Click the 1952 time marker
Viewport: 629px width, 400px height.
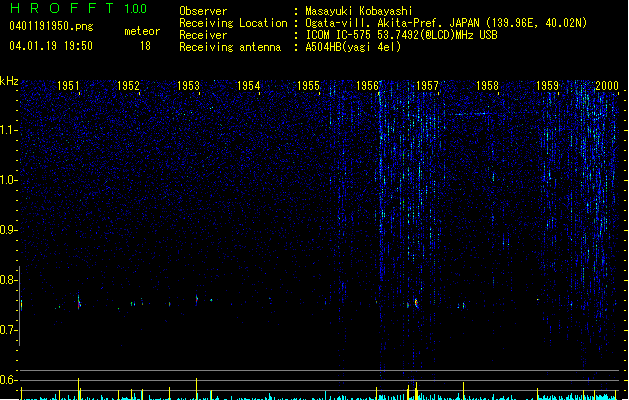[128, 85]
